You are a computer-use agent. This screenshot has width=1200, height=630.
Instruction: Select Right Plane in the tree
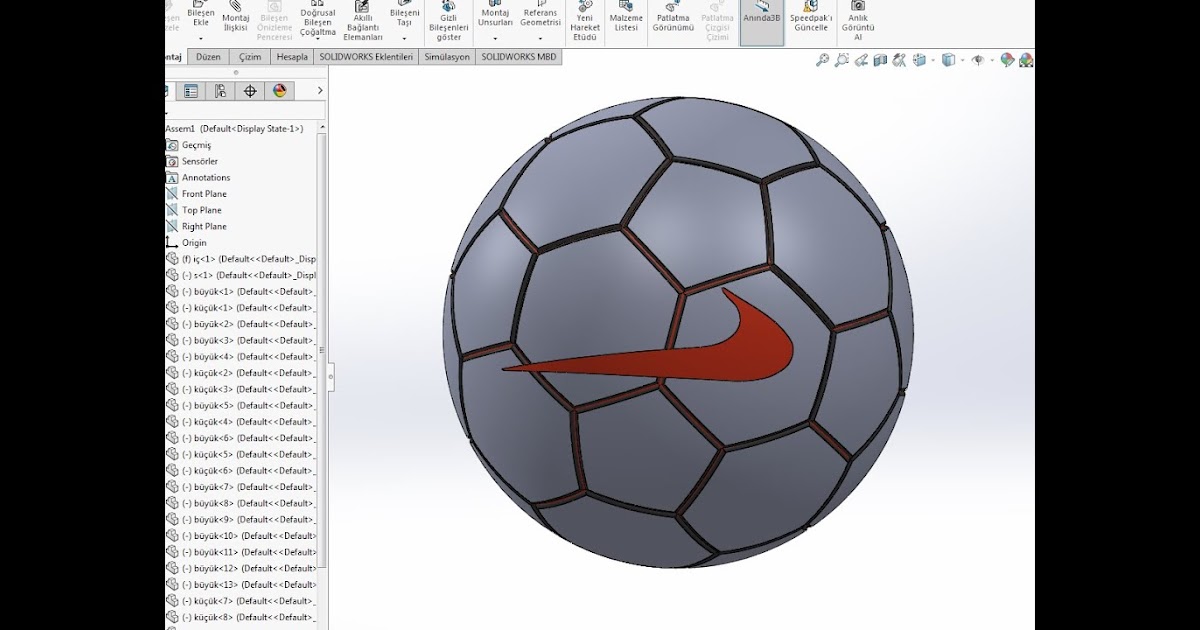coord(197,227)
